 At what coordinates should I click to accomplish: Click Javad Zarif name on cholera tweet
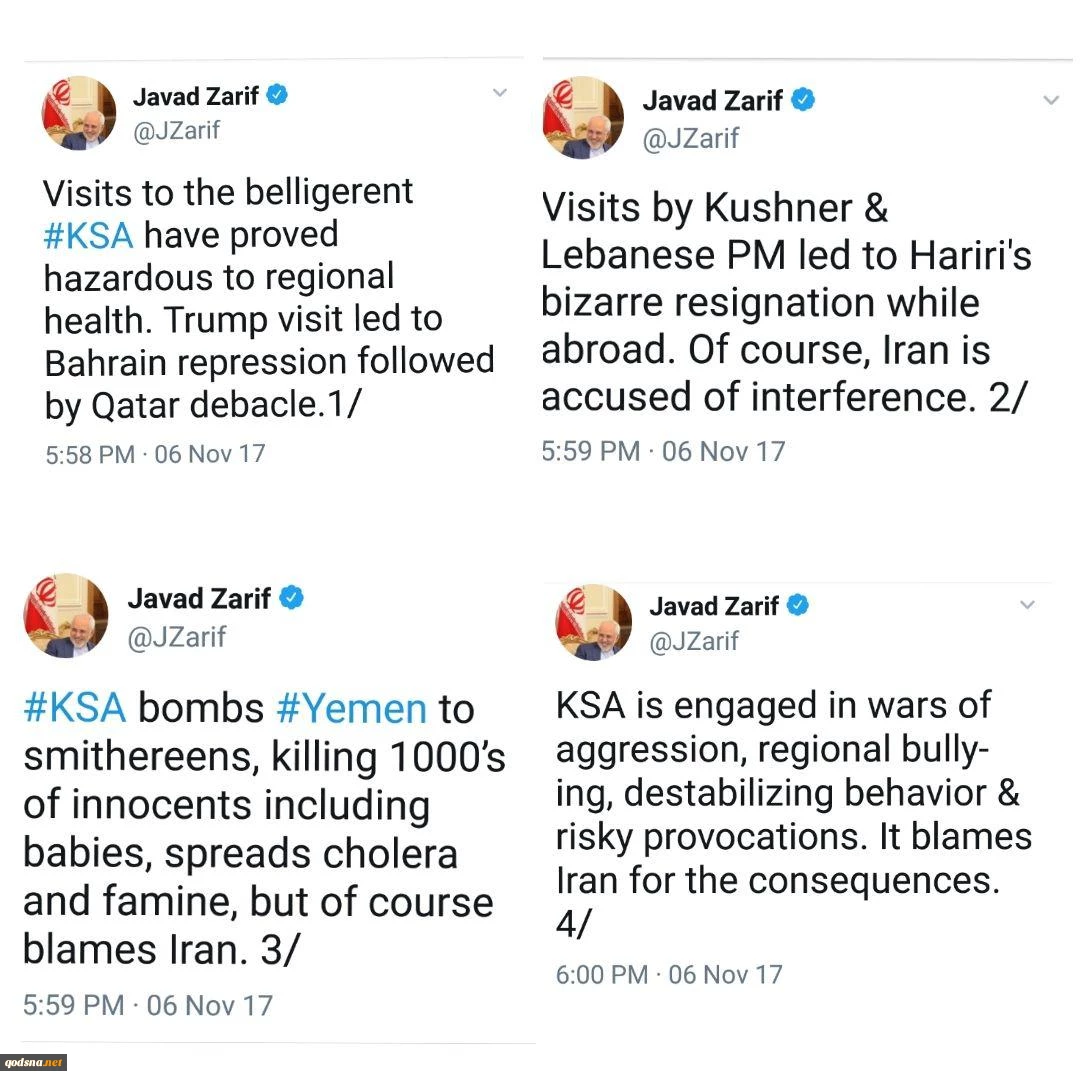[199, 599]
